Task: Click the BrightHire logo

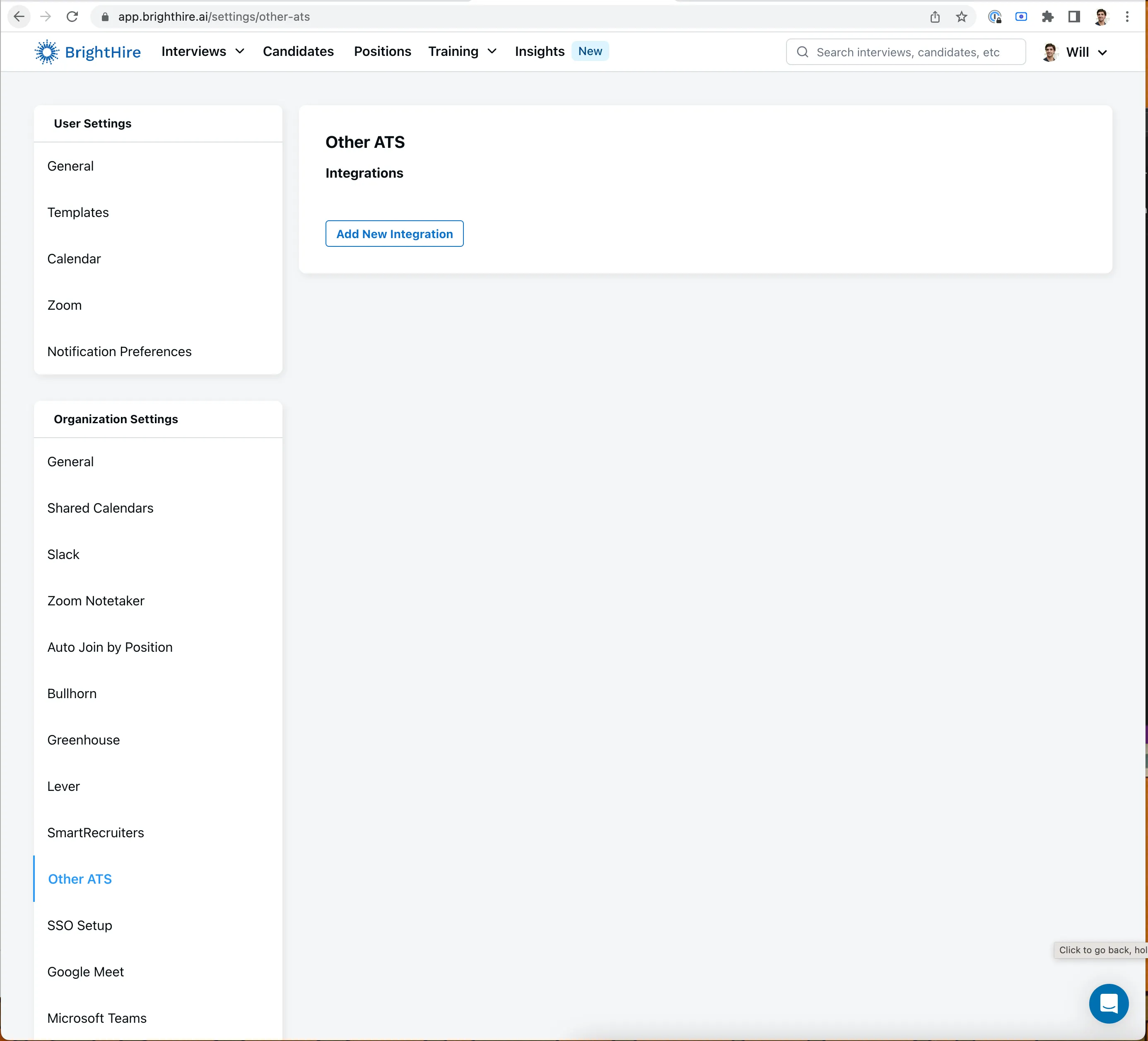Action: (x=87, y=52)
